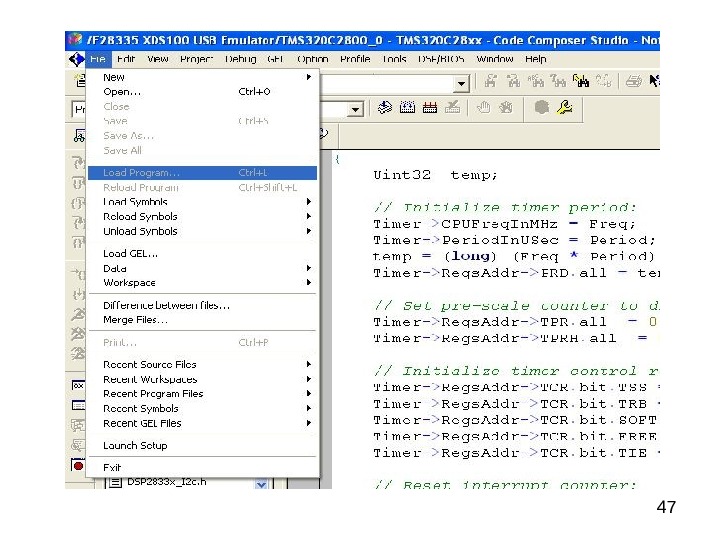Expand the Load Symbols submenu arrow

(309, 202)
